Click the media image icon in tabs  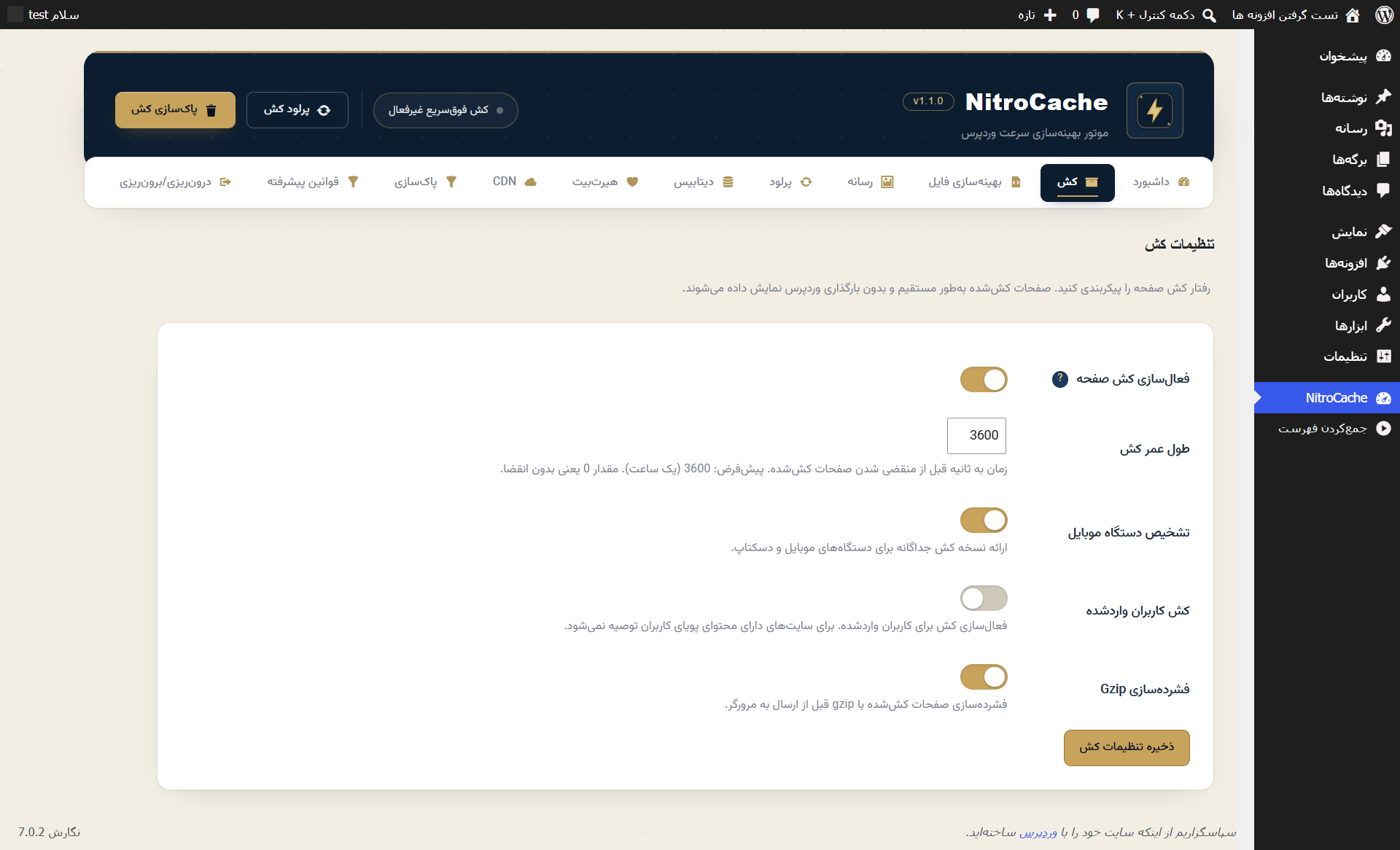(887, 182)
